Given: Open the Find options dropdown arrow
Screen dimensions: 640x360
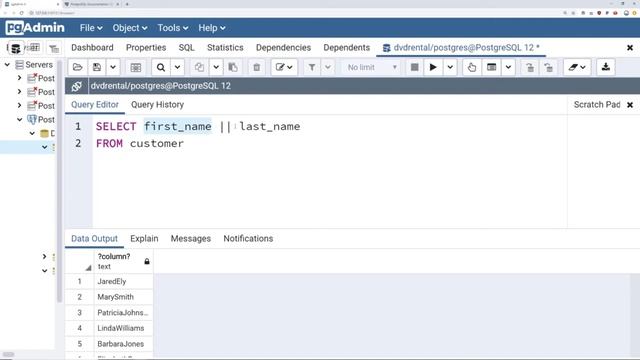Looking at the screenshot, I should [177, 67].
